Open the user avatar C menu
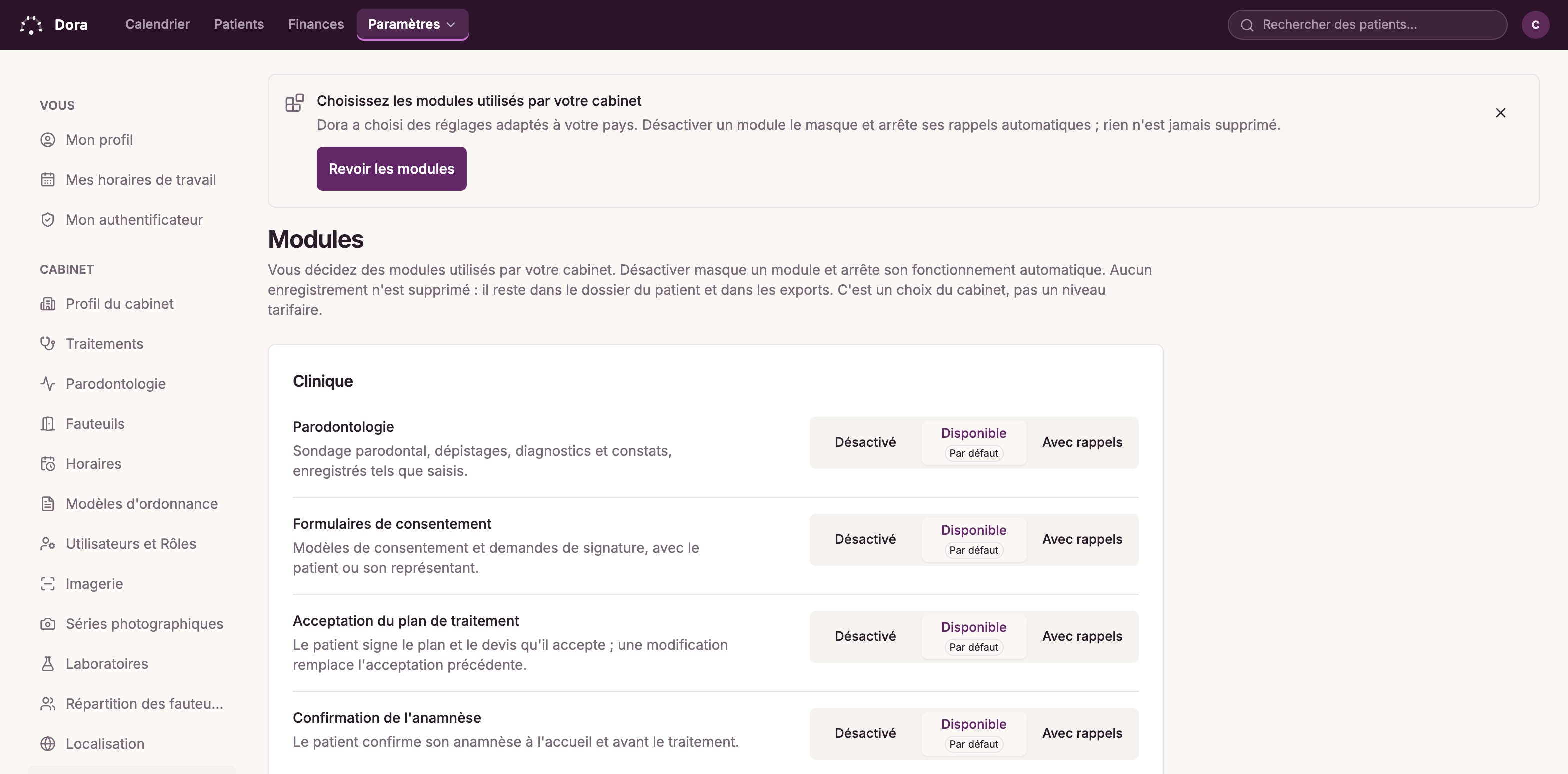 pyautogui.click(x=1535, y=25)
